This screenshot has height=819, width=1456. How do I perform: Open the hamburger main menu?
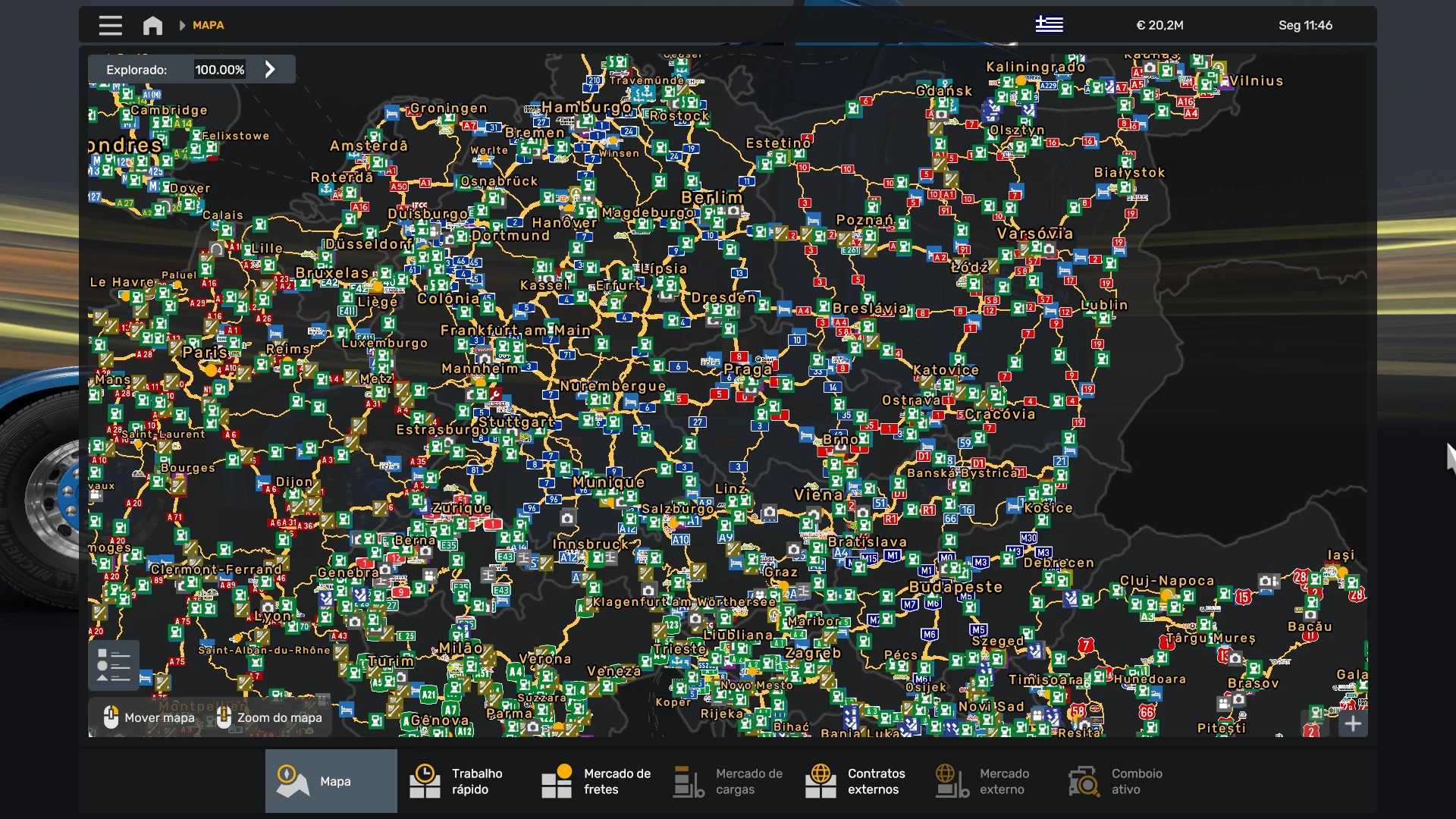110,26
